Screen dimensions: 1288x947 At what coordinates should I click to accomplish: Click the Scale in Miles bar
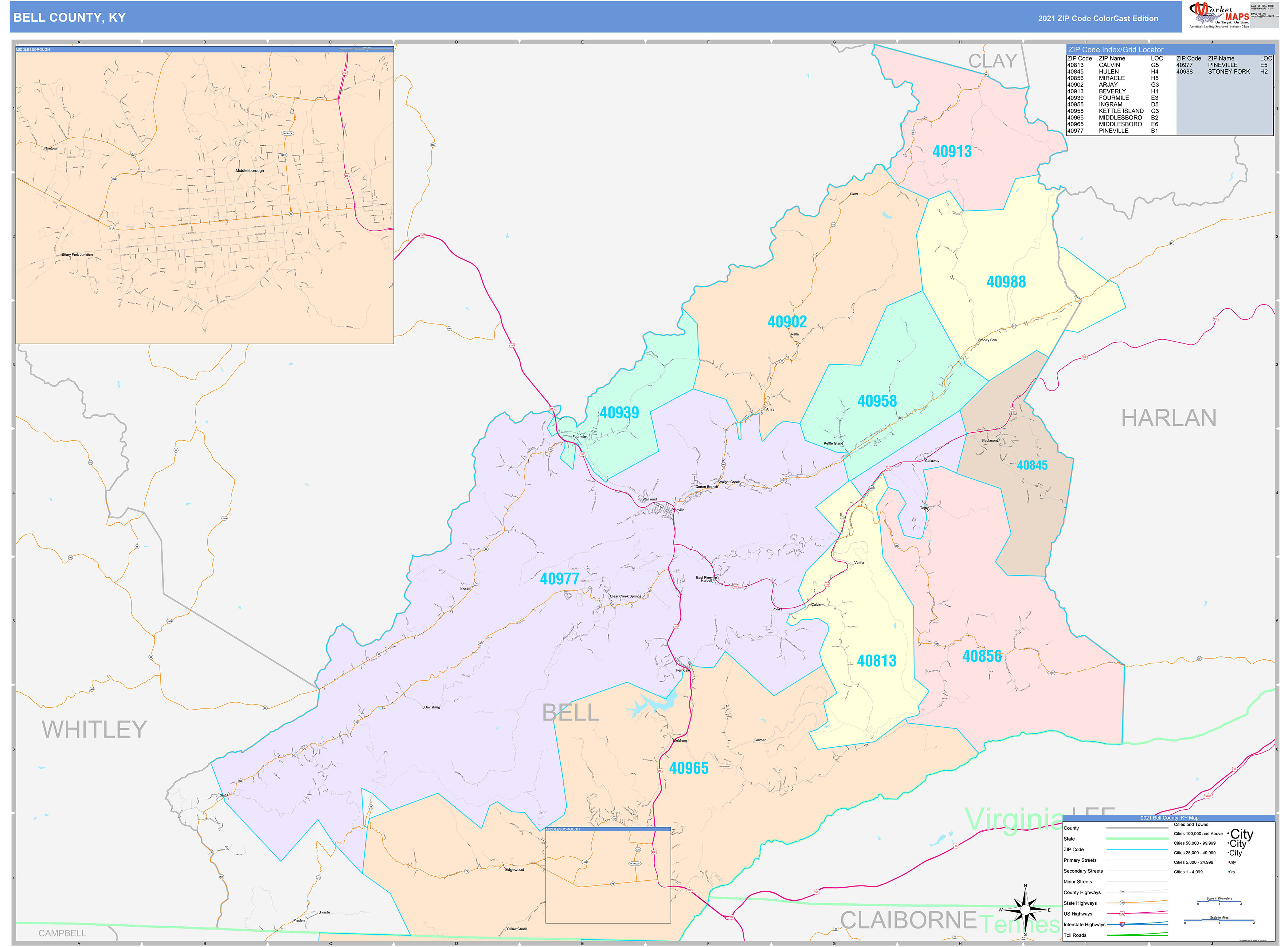click(1219, 920)
